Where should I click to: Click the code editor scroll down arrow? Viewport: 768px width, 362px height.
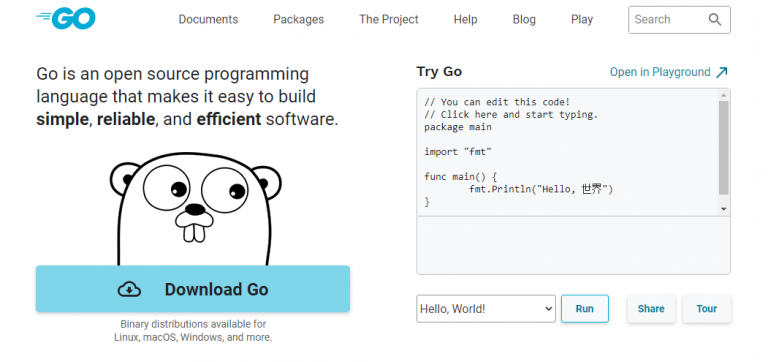(723, 209)
